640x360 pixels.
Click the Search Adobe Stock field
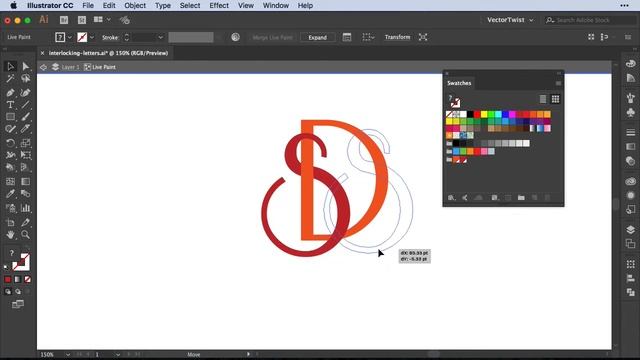590,20
